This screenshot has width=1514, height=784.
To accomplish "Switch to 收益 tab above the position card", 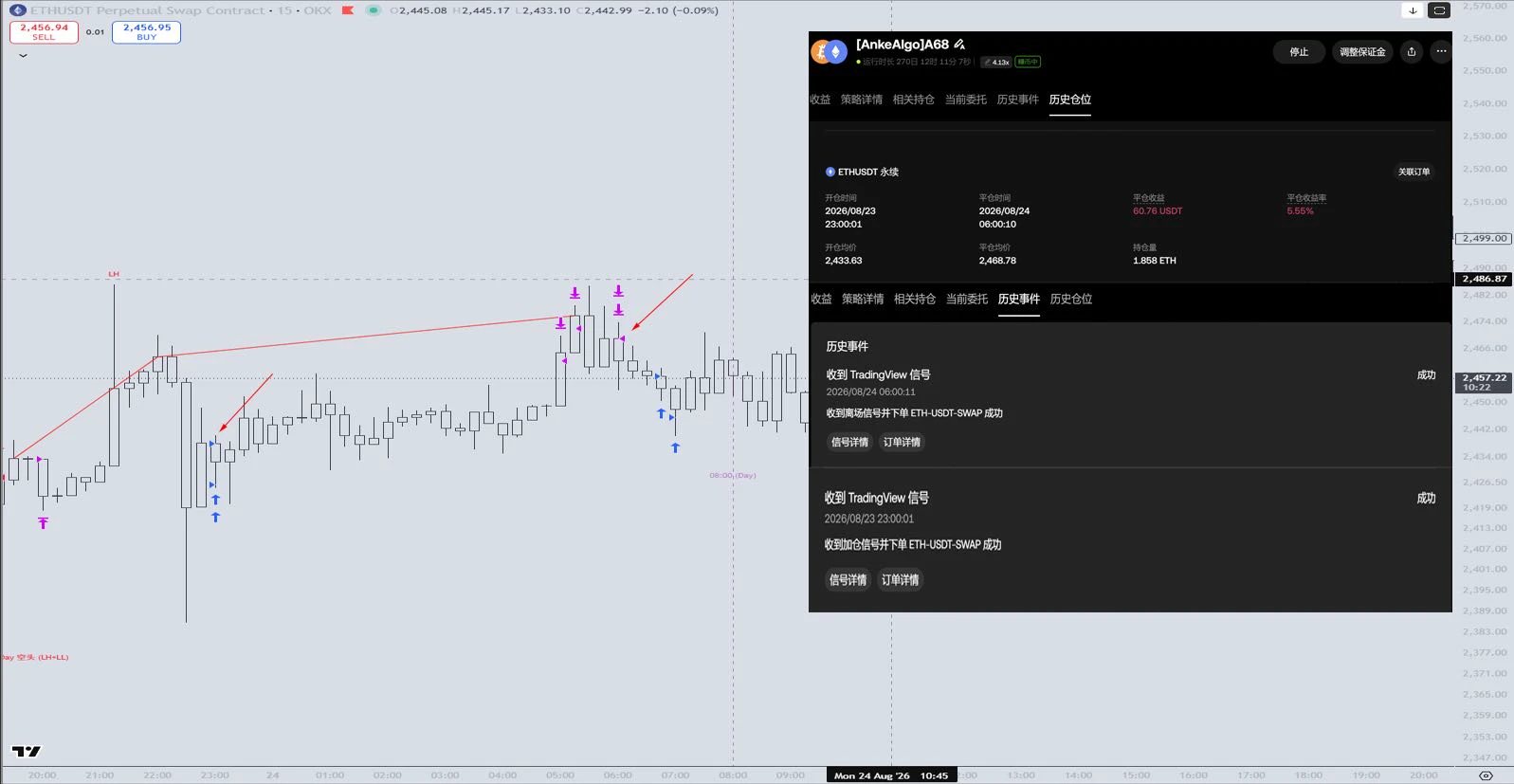I will [820, 100].
